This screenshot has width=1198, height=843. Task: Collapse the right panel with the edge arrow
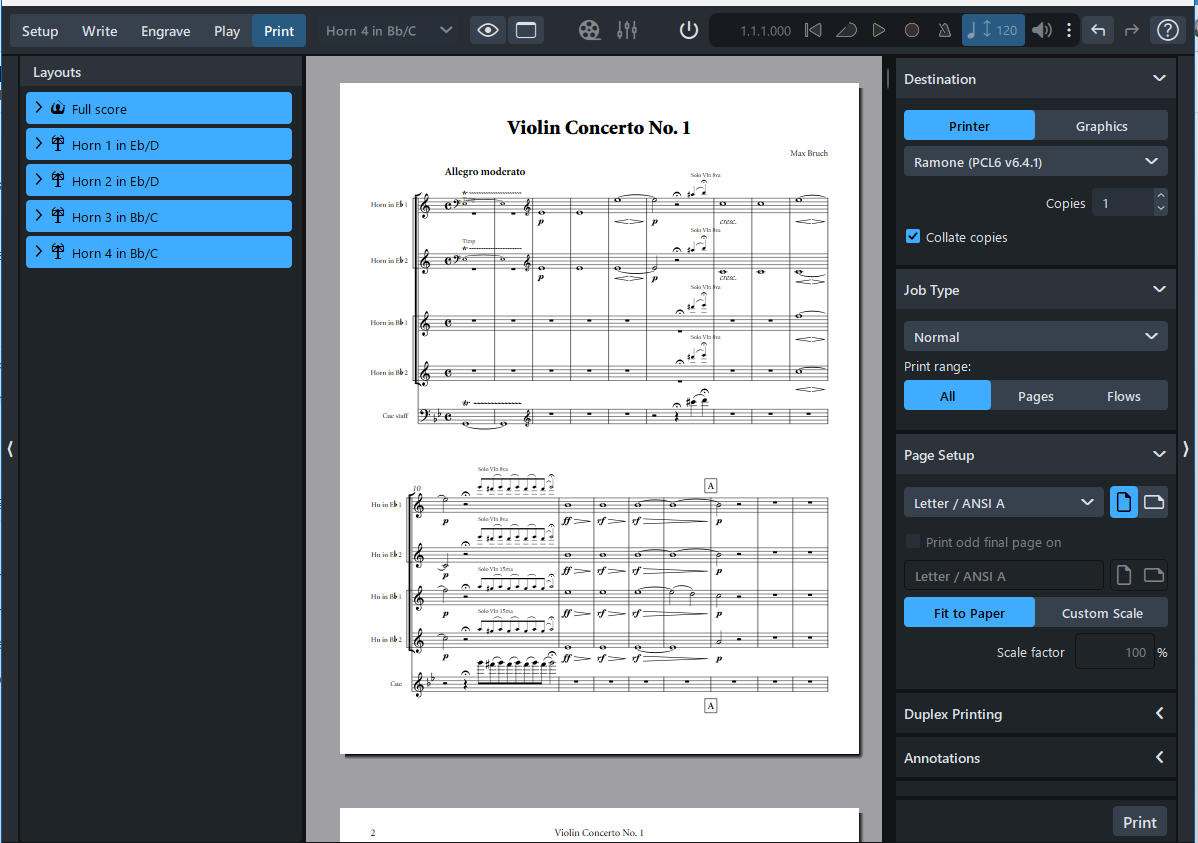tap(1186, 449)
